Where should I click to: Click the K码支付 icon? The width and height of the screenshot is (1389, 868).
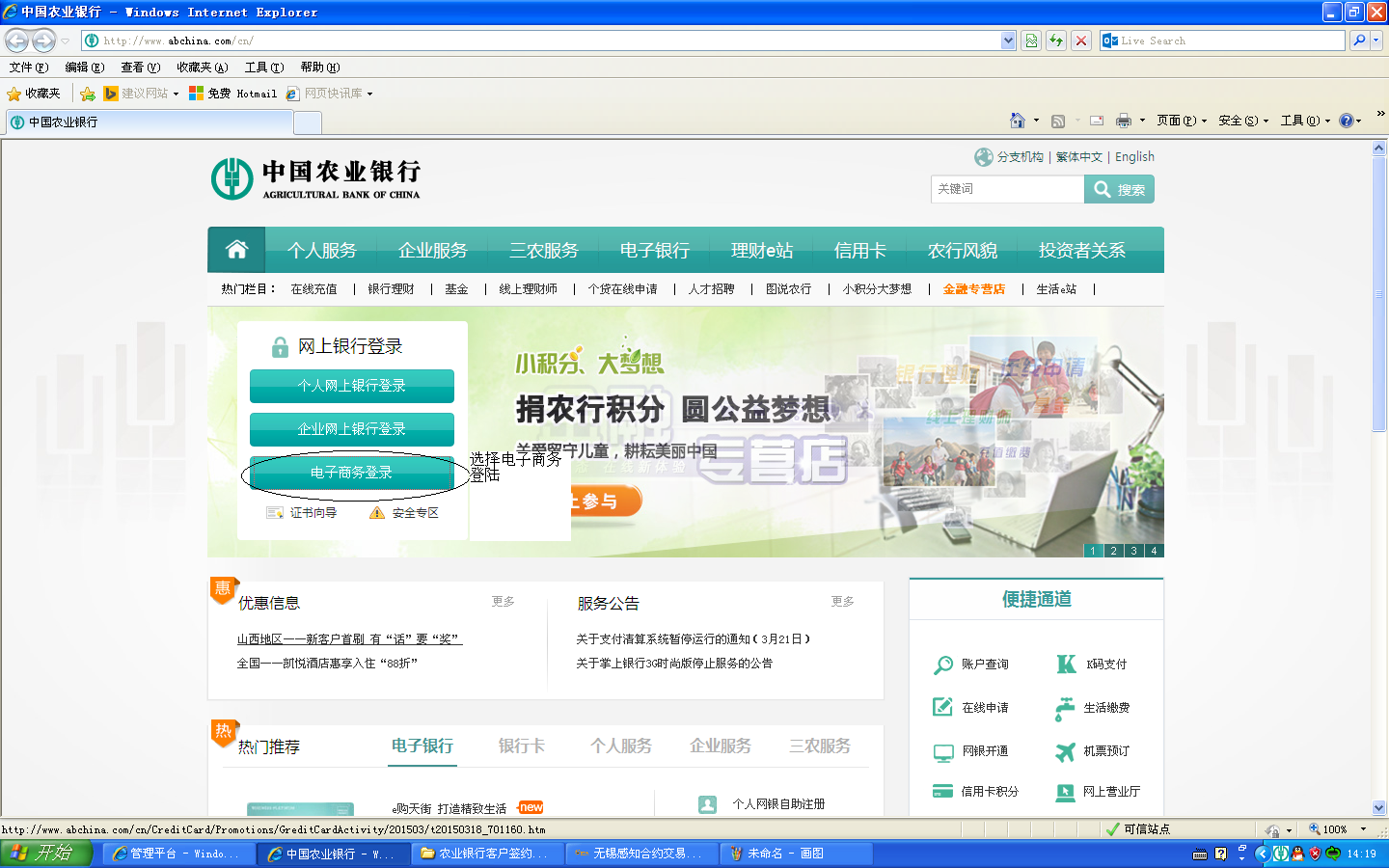coord(1066,664)
